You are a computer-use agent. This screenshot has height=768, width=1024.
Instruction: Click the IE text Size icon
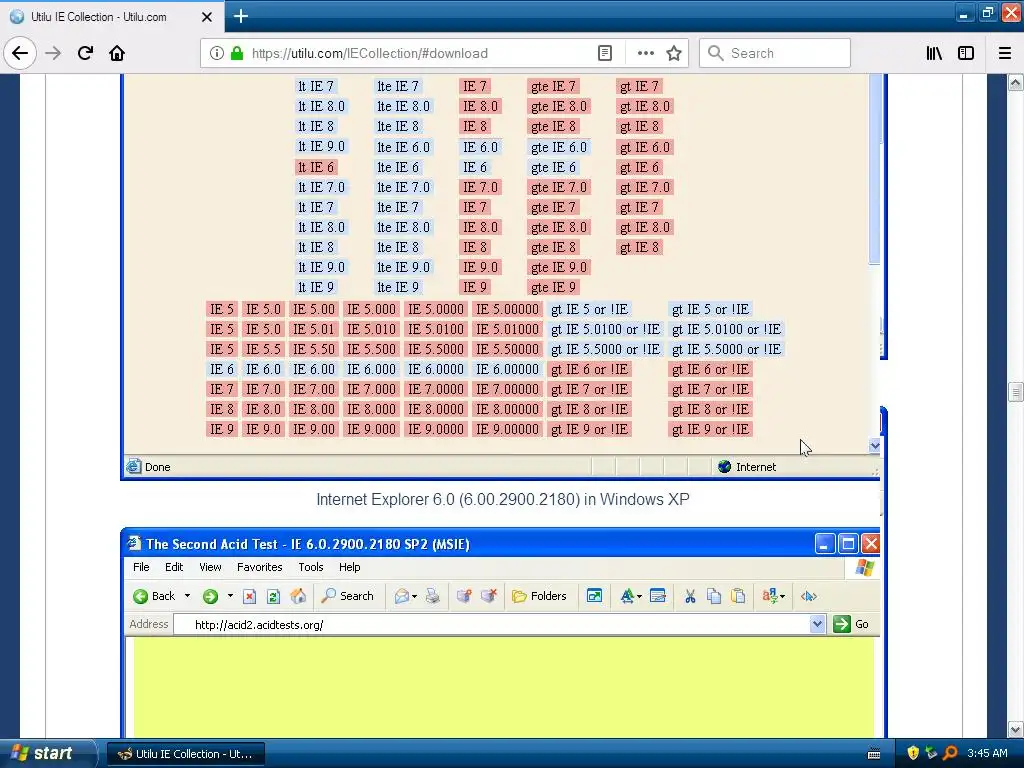(x=627, y=596)
